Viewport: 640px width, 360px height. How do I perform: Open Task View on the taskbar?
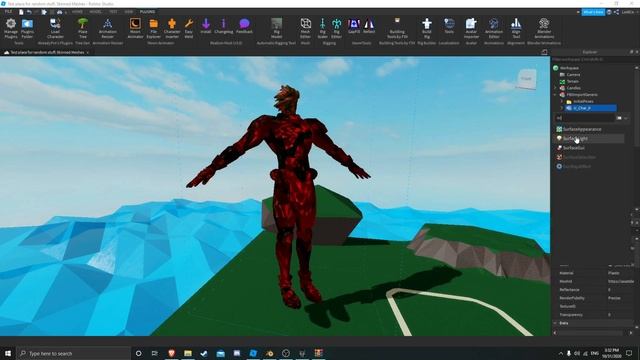pyautogui.click(x=155, y=353)
